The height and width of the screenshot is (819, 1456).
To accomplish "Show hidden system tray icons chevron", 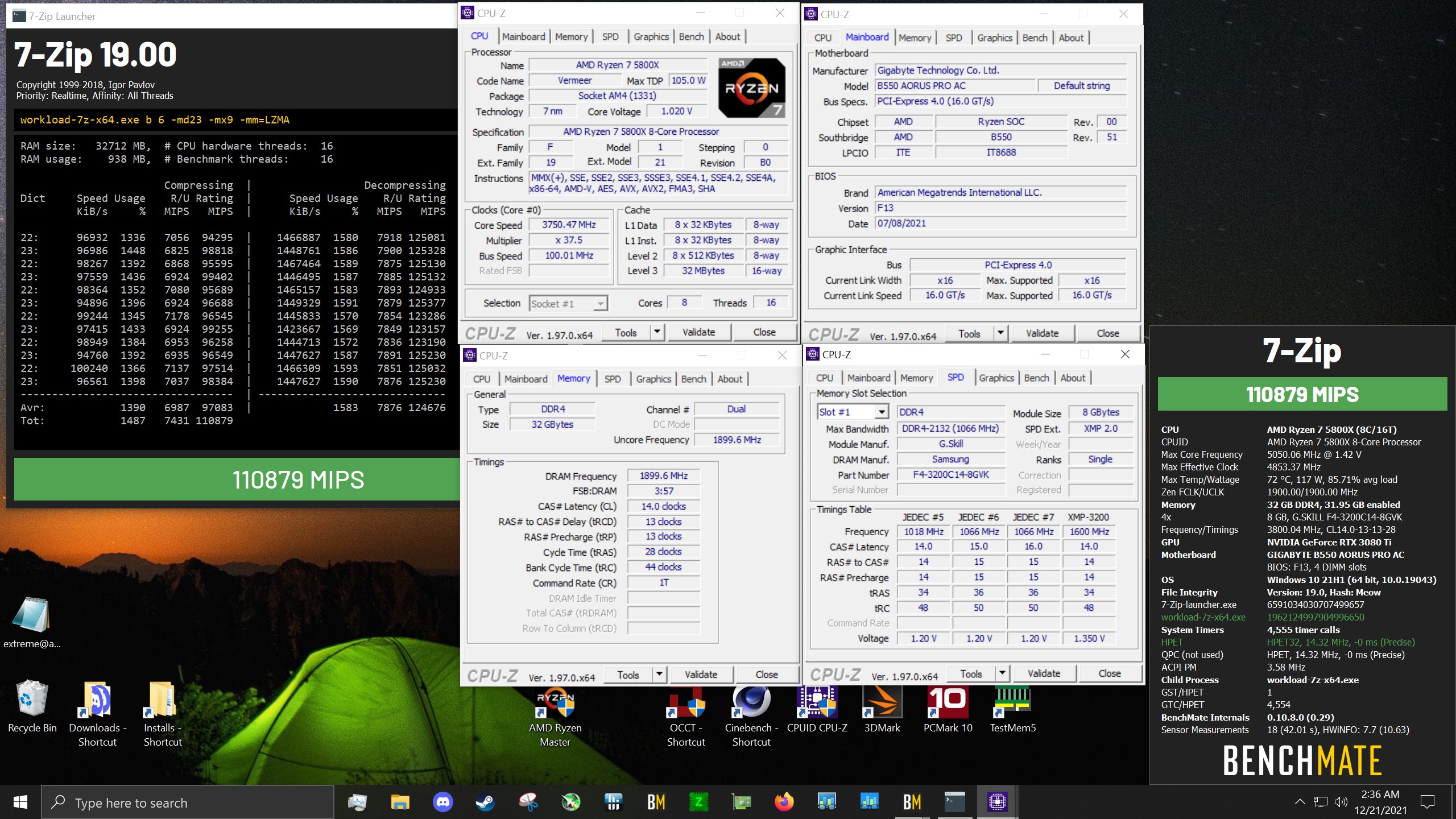I will pyautogui.click(x=1300, y=802).
